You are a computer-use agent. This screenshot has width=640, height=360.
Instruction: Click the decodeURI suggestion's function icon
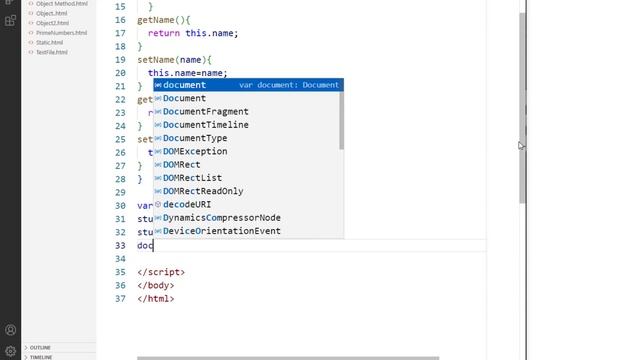[x=158, y=204]
